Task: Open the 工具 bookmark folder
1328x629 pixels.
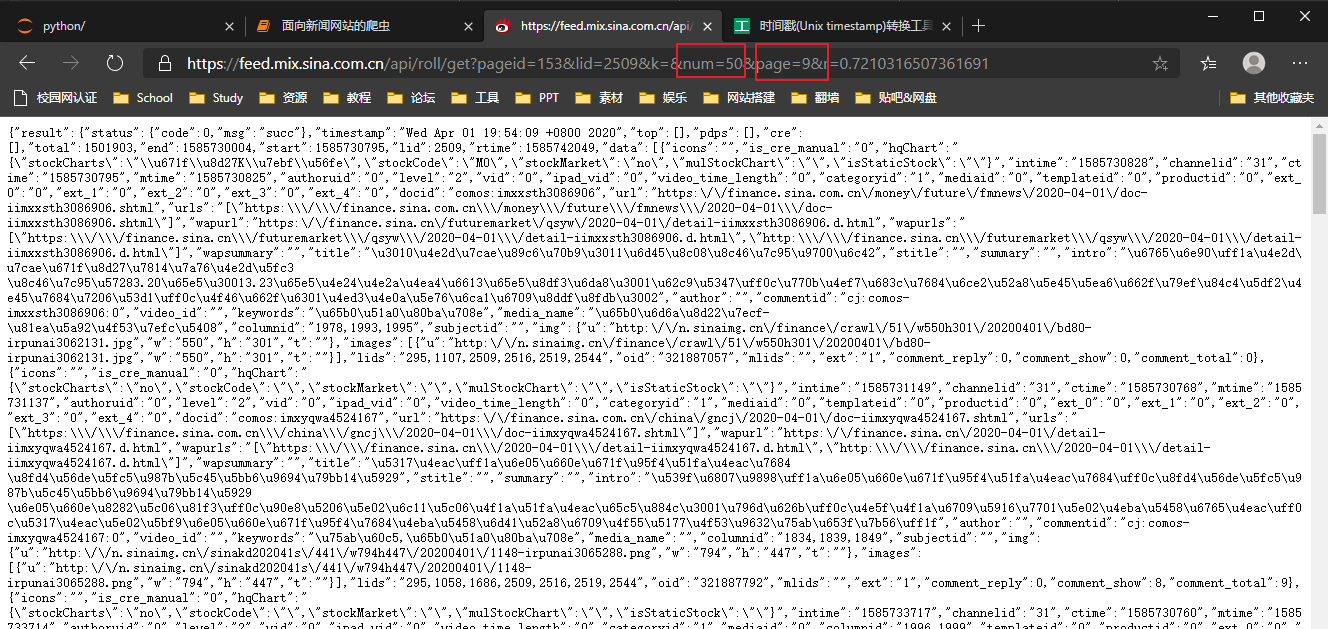Action: point(475,98)
